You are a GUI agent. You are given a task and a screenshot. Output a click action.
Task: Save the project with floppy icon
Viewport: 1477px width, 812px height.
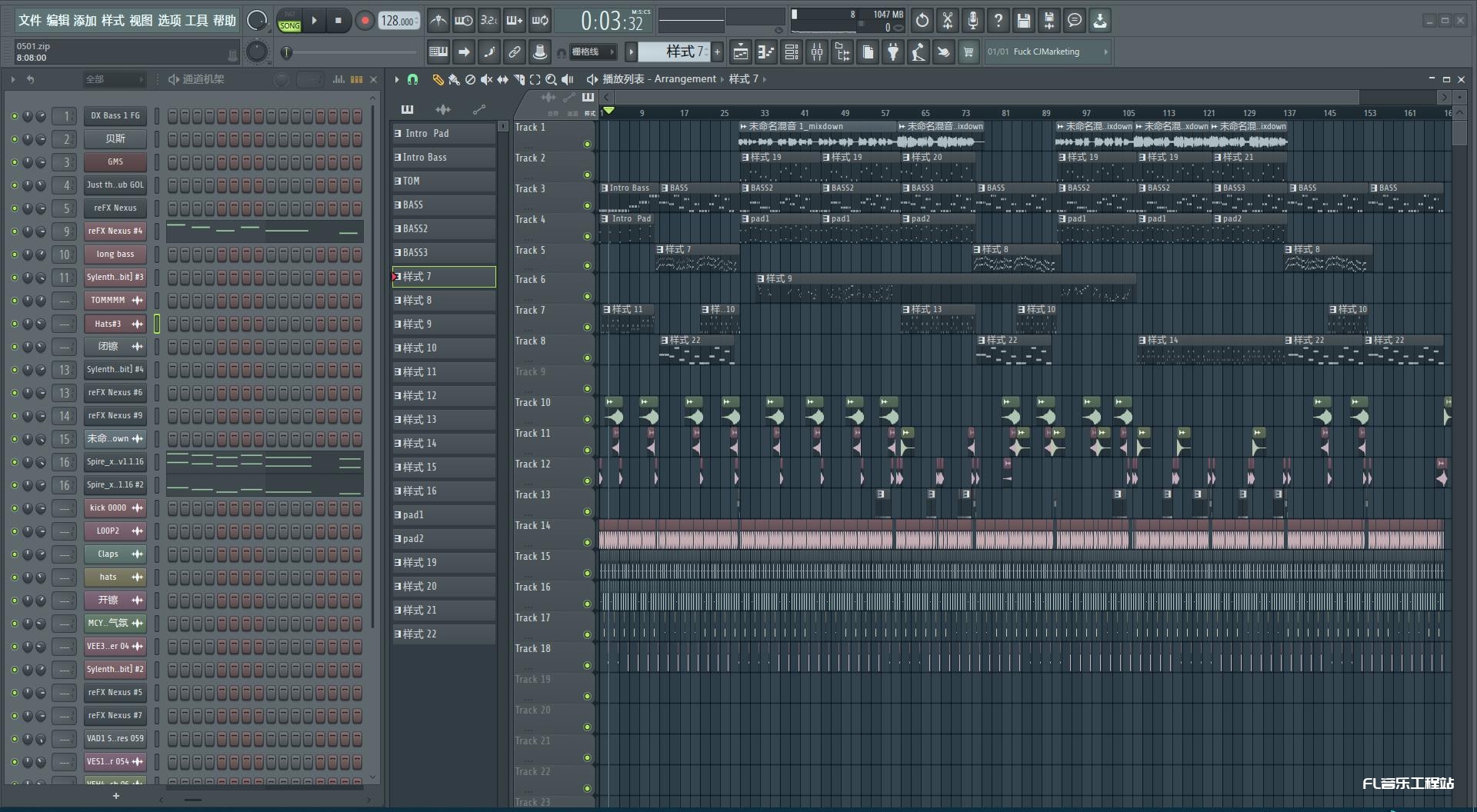coord(1024,21)
